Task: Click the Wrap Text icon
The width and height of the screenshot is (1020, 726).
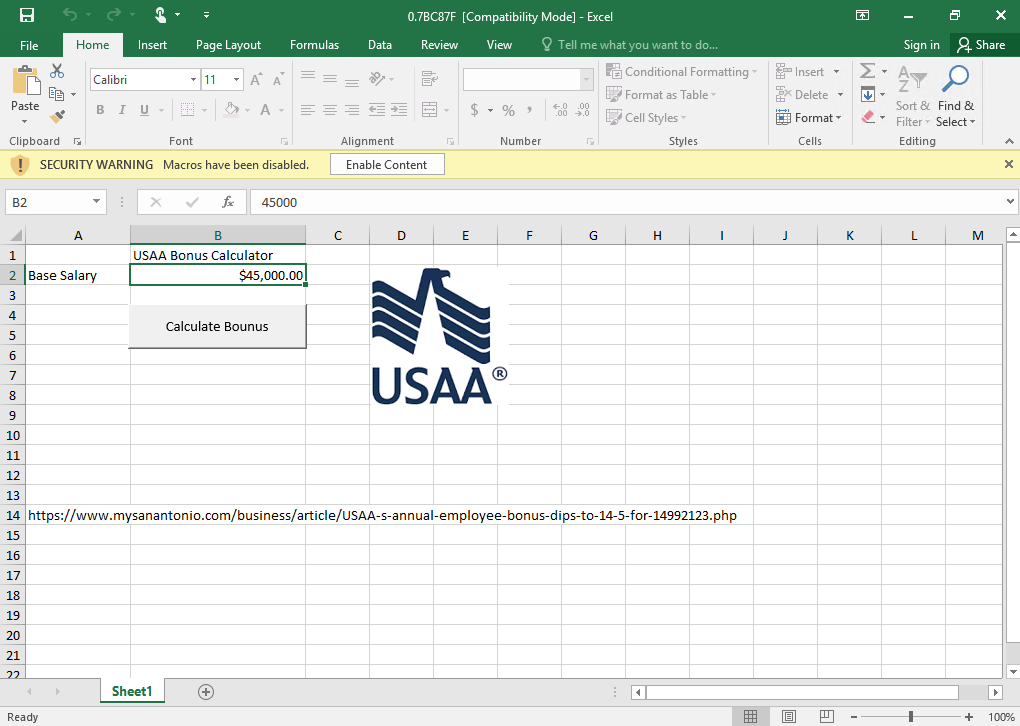Action: (x=429, y=79)
